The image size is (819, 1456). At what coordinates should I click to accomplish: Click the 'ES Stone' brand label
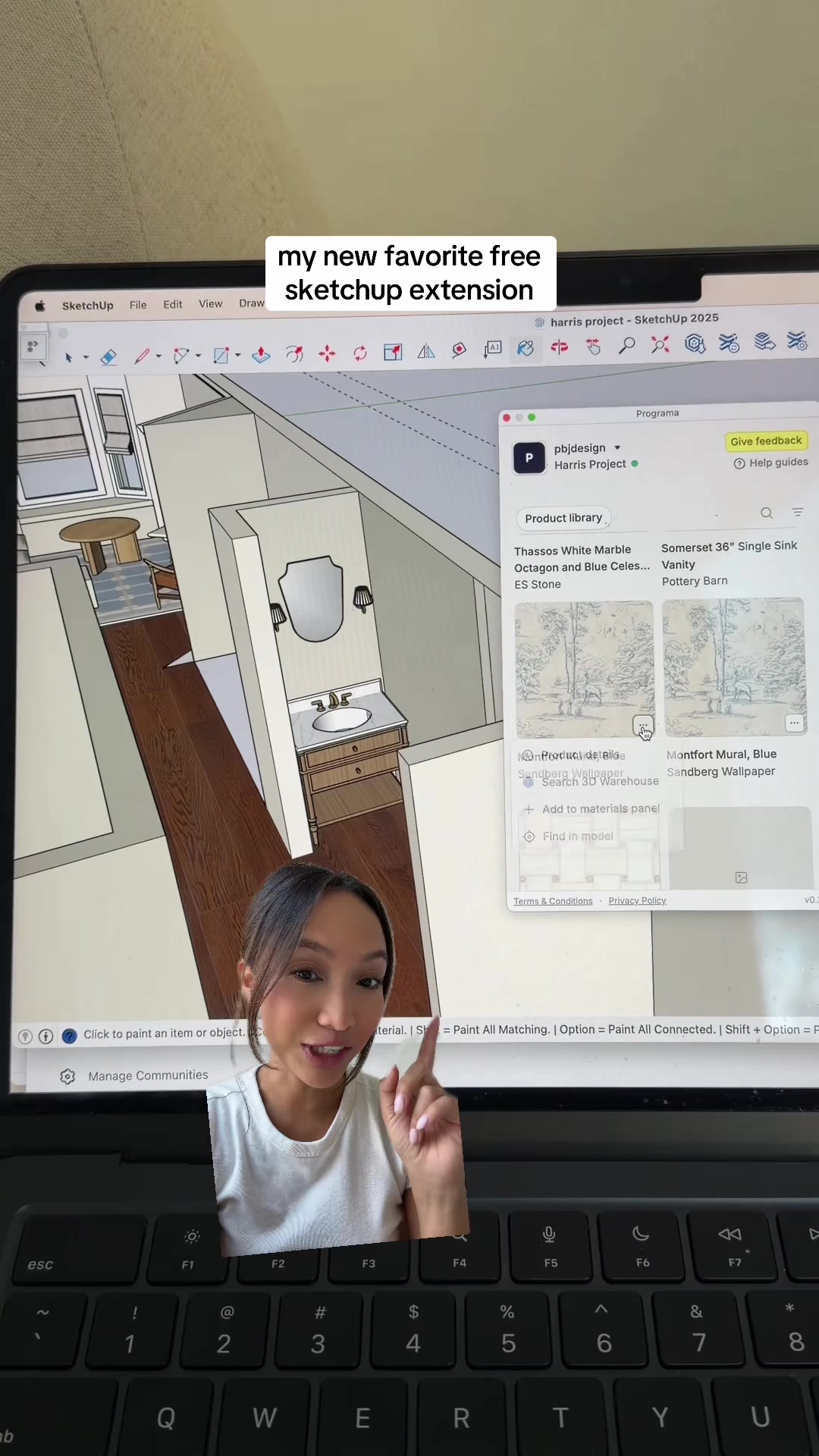click(538, 585)
